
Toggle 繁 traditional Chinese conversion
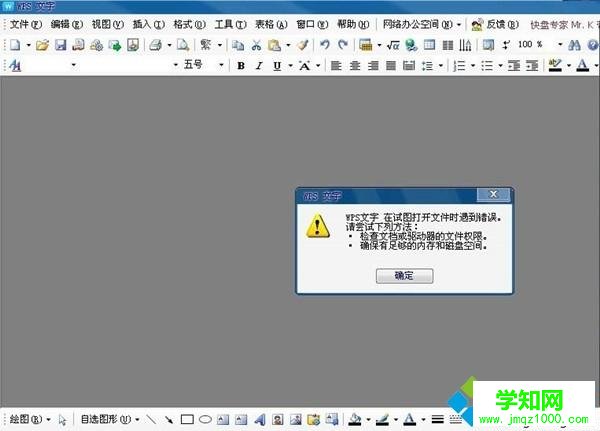206,45
